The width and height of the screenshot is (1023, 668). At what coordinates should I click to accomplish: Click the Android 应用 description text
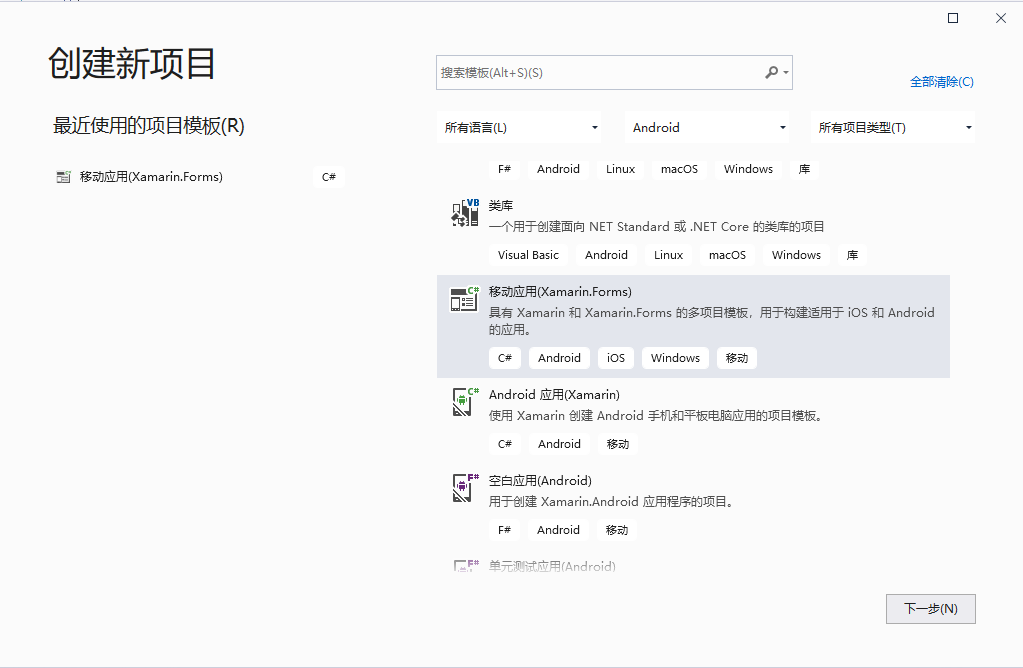656,416
